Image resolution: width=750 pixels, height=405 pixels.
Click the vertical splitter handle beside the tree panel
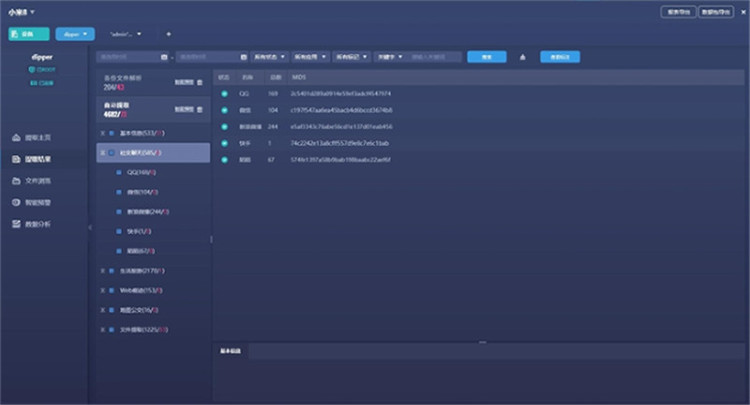[211, 239]
